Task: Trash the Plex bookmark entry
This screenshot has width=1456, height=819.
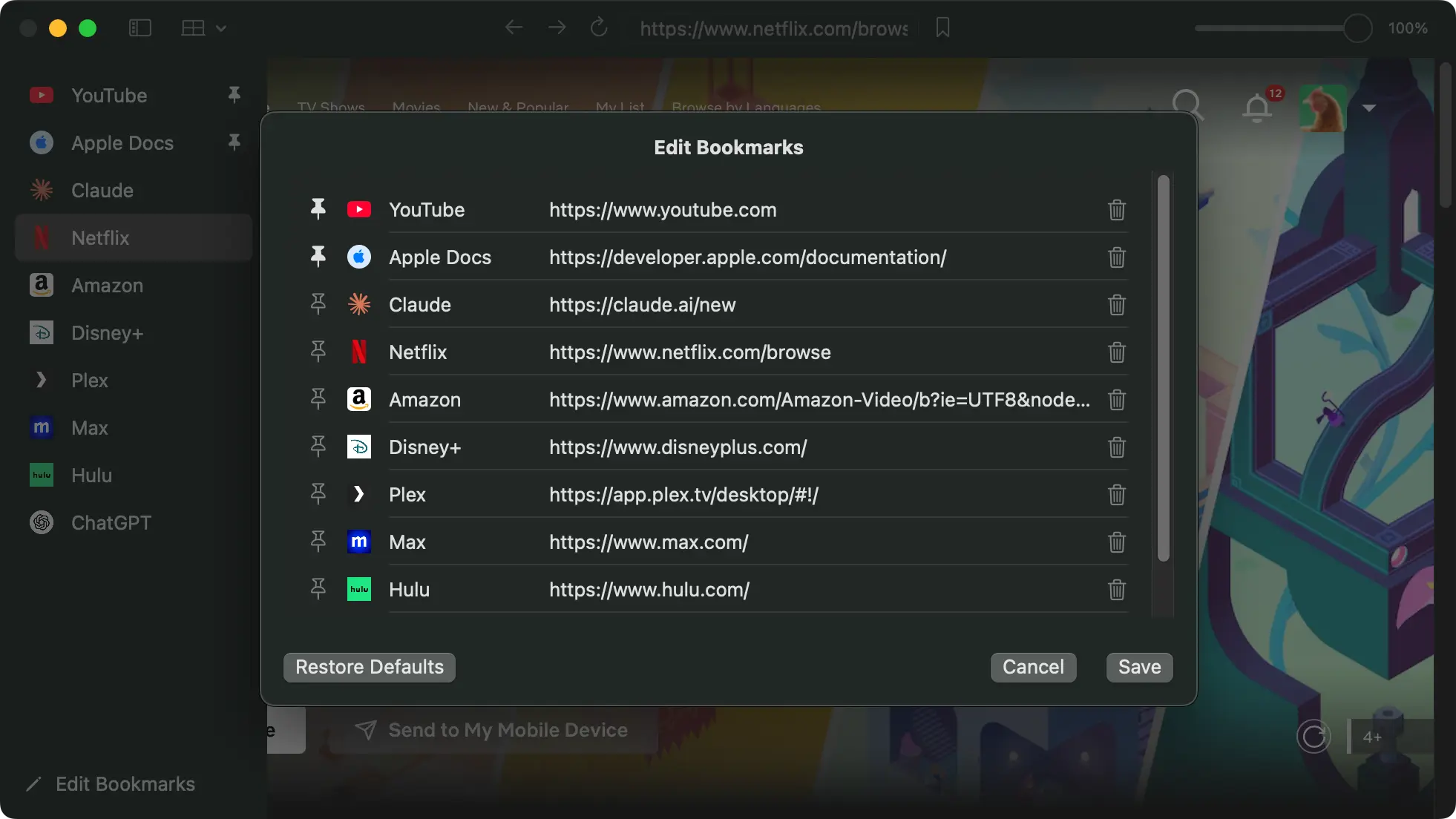Action: [1116, 495]
